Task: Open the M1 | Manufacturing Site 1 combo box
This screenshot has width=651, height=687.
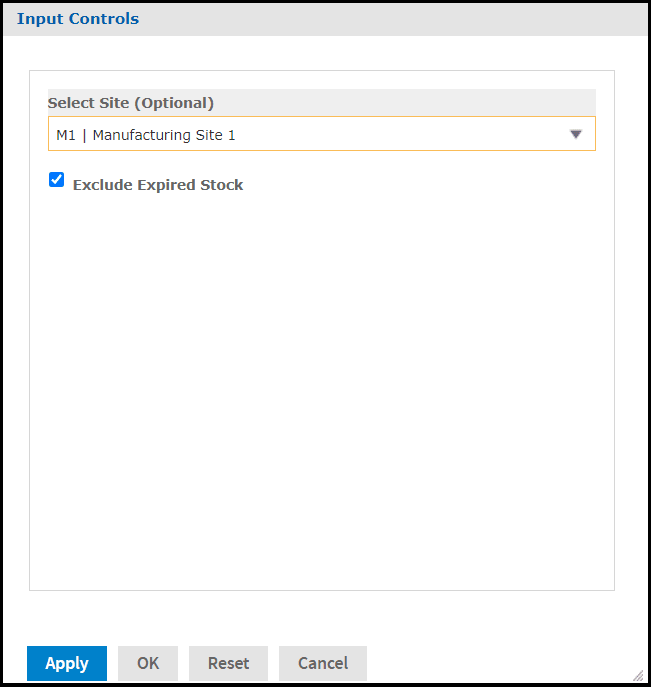Action: pyautogui.click(x=321, y=134)
